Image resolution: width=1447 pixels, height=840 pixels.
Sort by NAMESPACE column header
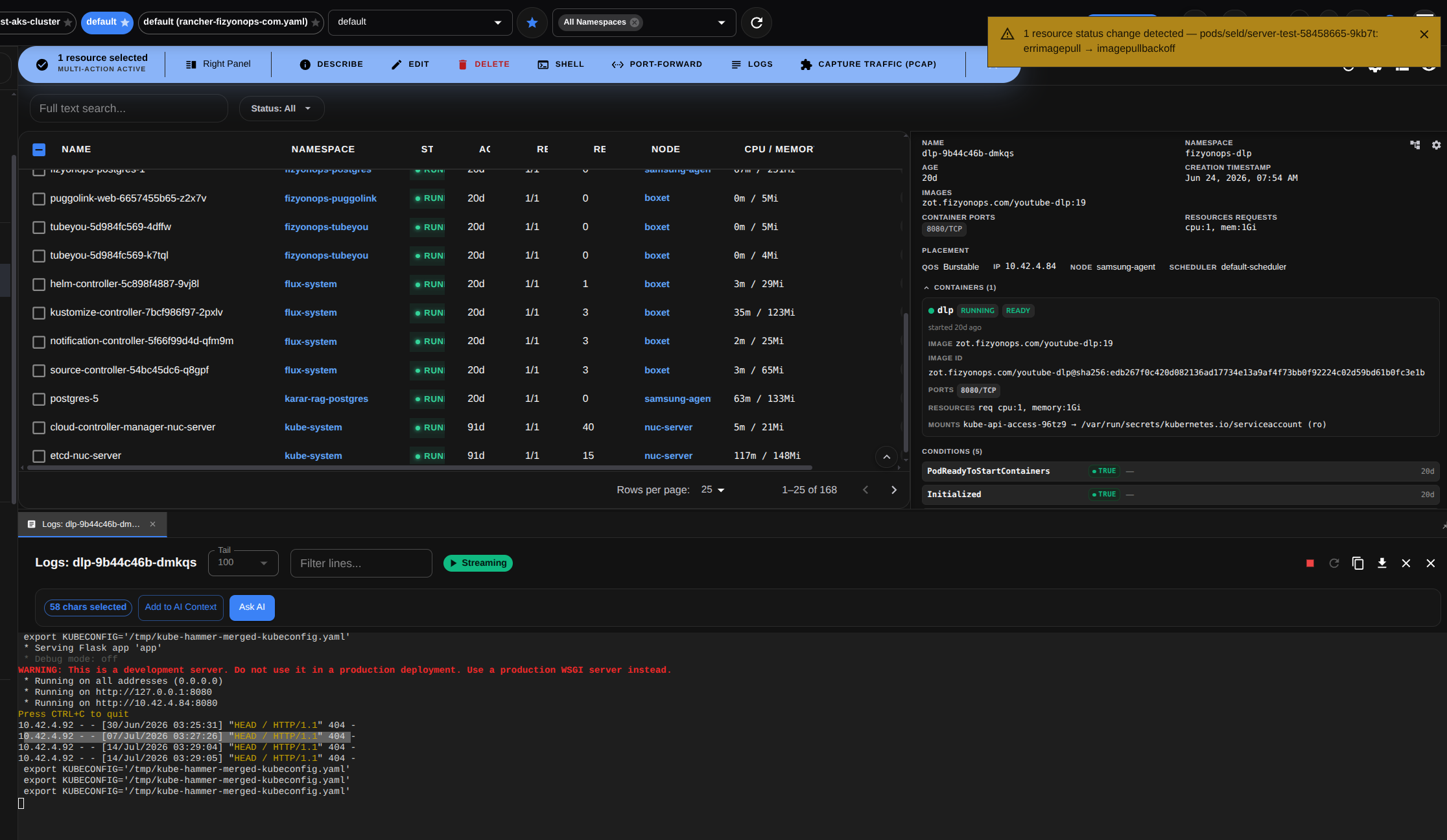click(323, 150)
